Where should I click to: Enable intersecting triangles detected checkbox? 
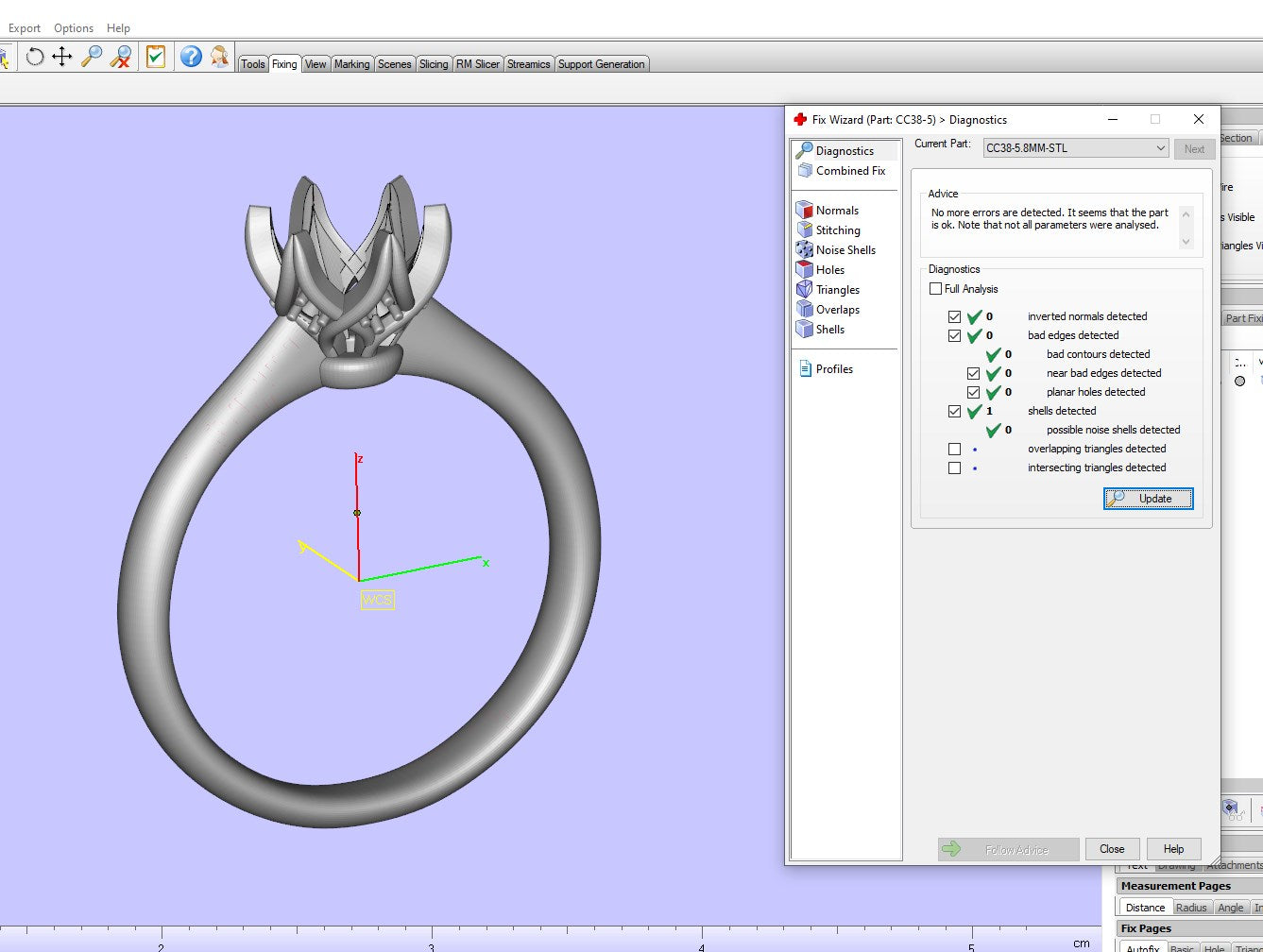(954, 468)
